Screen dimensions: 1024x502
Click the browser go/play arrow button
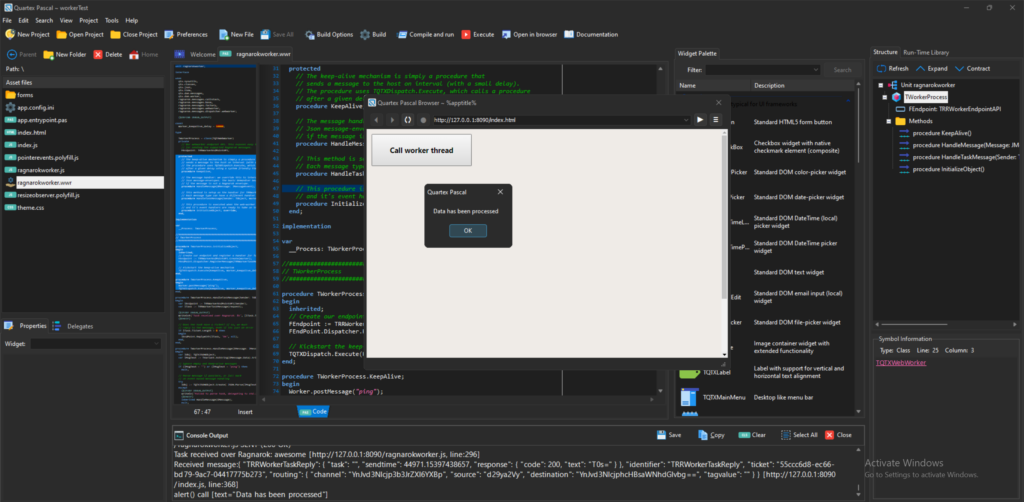[700, 120]
